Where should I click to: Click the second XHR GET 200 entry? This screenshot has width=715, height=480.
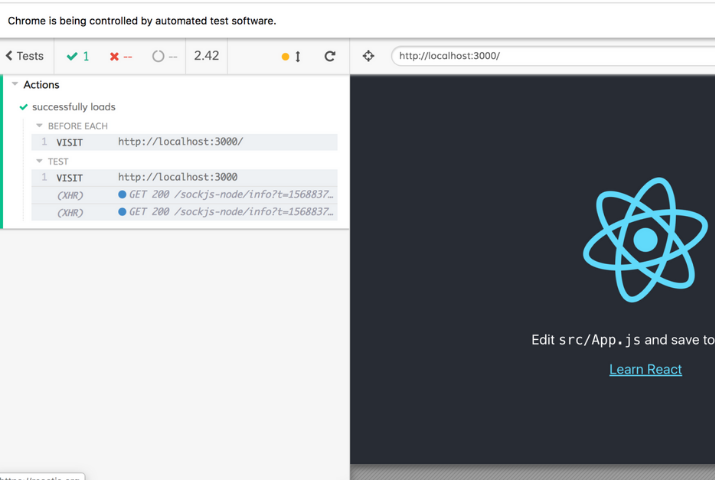tap(225, 212)
